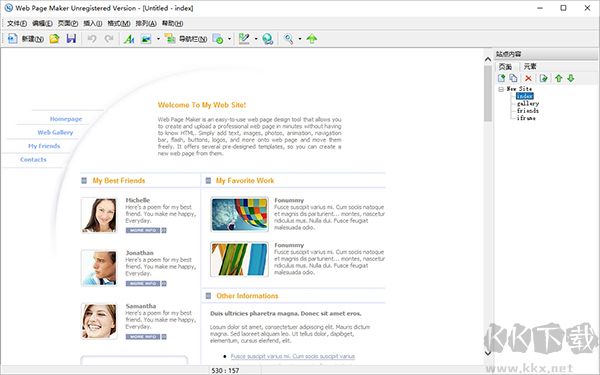
Task: Open the 帮助(H) menu
Action: point(172,23)
